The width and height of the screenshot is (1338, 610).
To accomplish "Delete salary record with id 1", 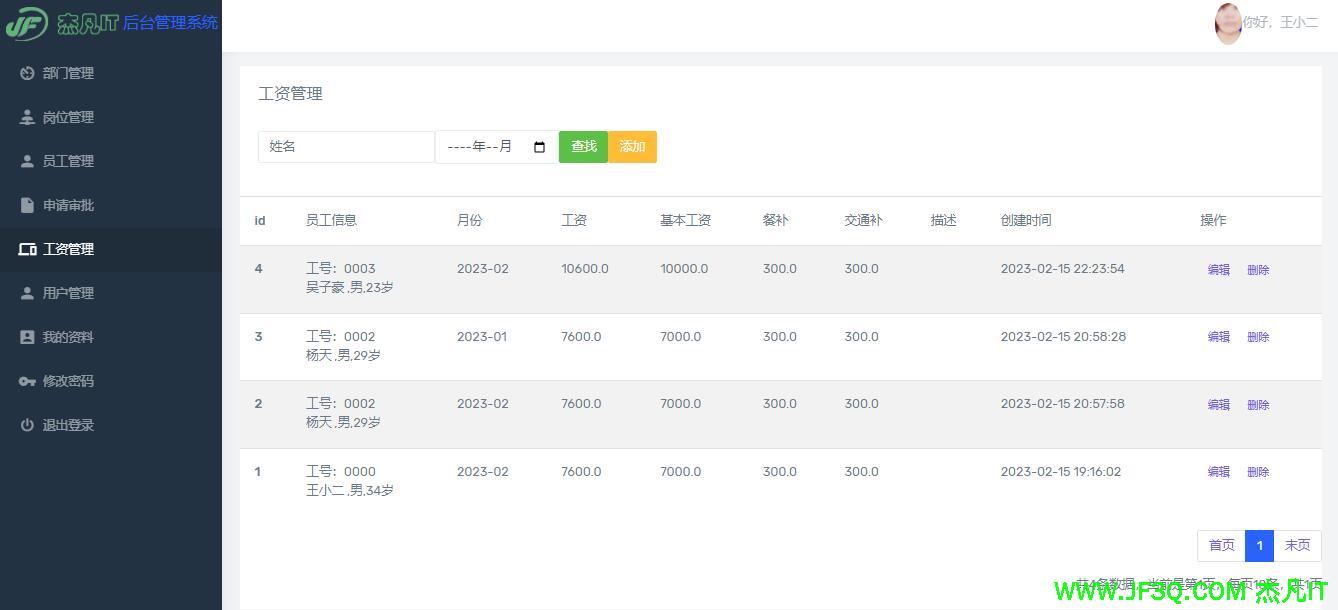I will pyautogui.click(x=1258, y=472).
